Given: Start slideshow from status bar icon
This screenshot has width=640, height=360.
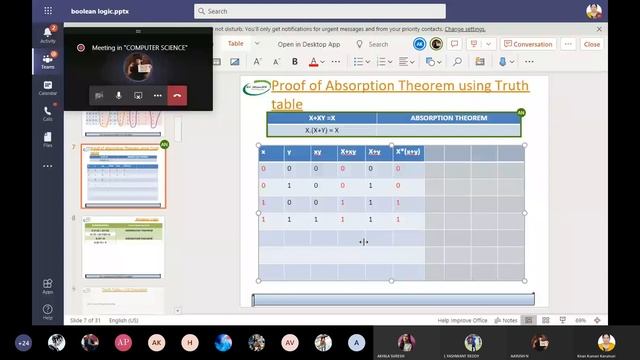Looking at the screenshot, I should click(x=563, y=320).
